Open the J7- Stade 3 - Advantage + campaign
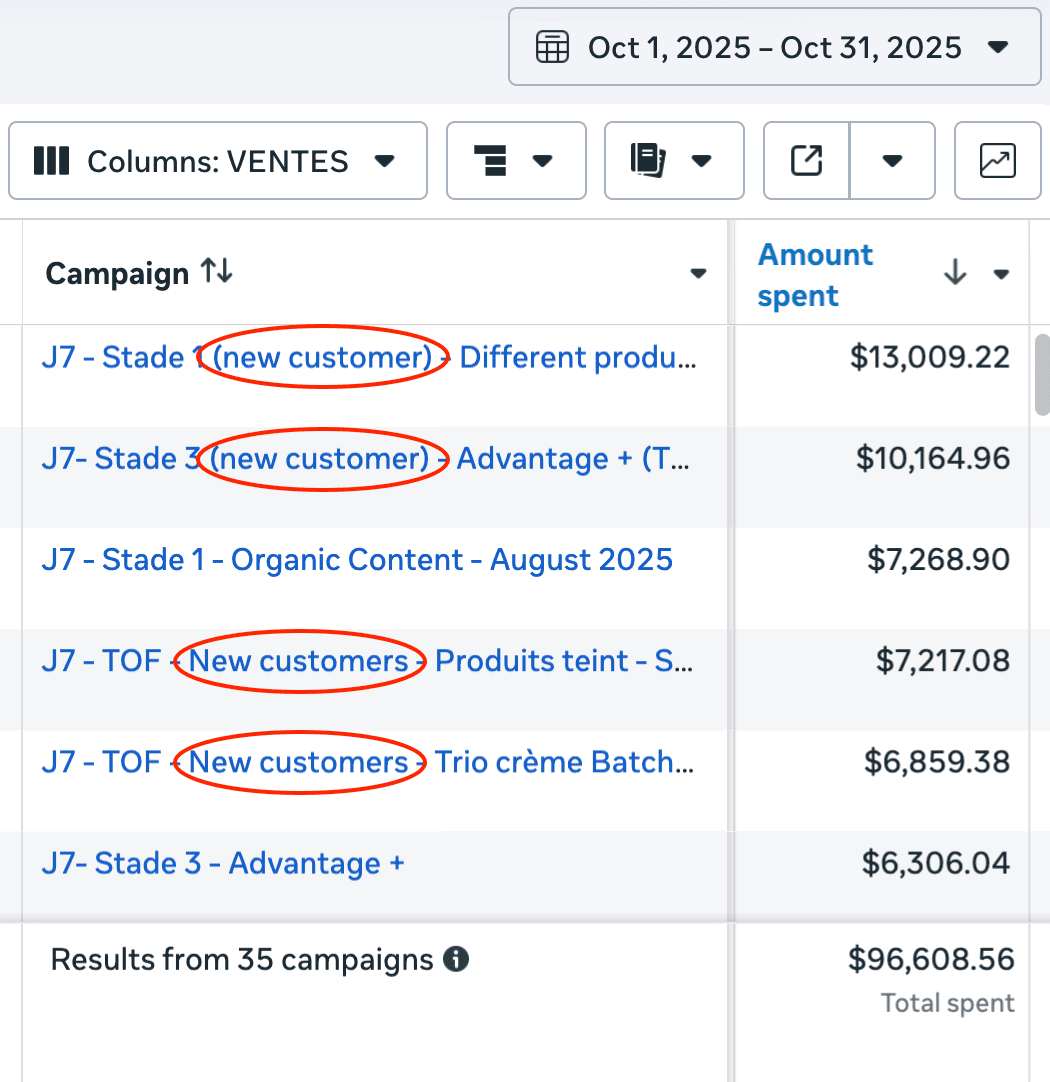This screenshot has height=1082, width=1050. pyautogui.click(x=223, y=864)
